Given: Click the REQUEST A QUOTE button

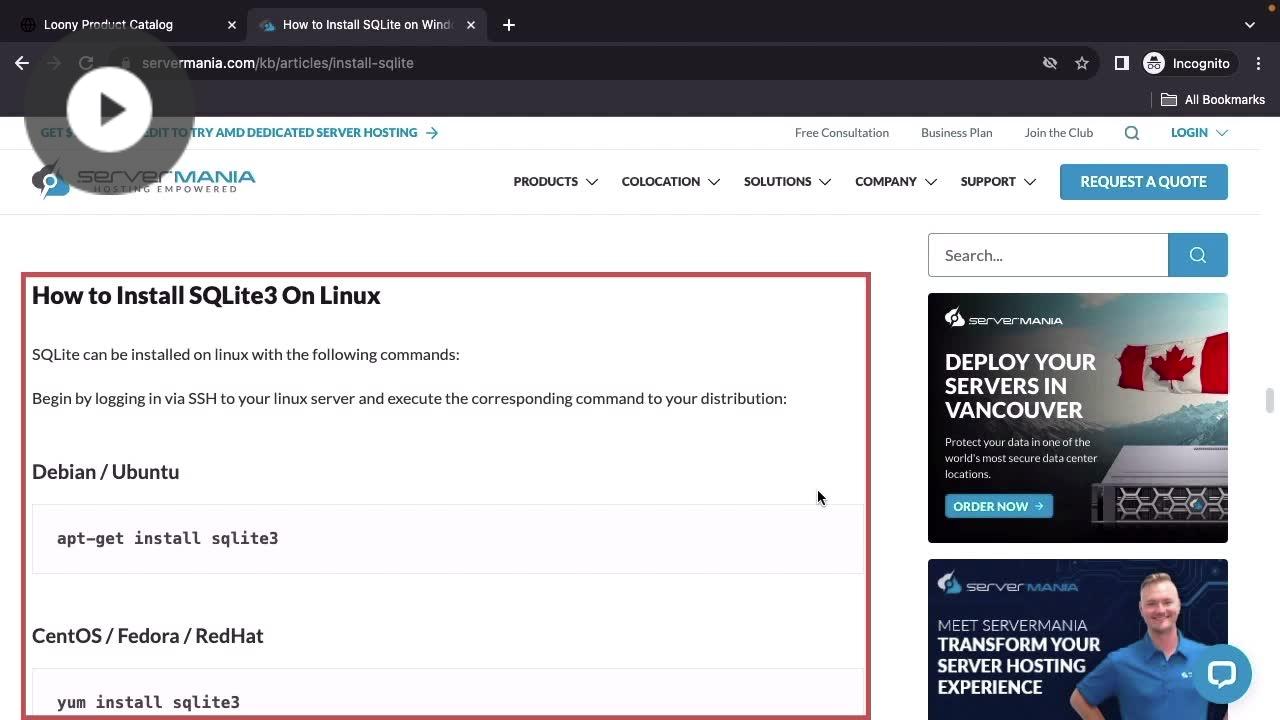Looking at the screenshot, I should coord(1143,182).
